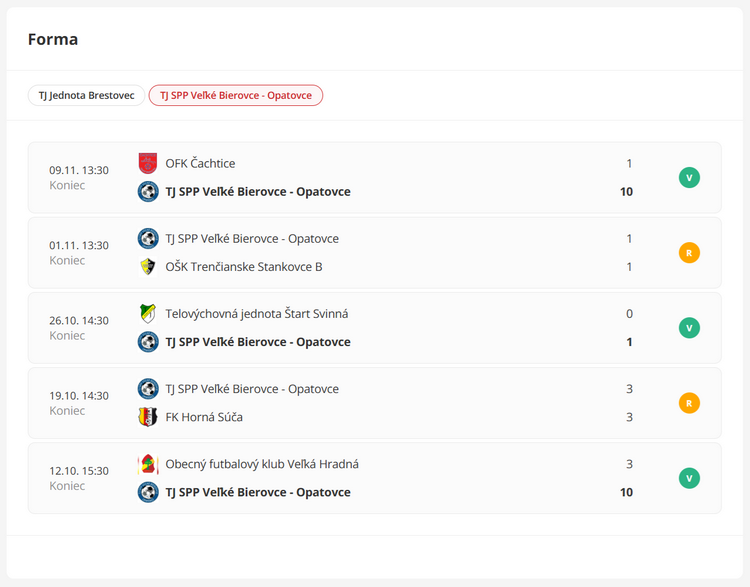This screenshot has width=750, height=587.
Task: Click the Štart Svinná club logo
Action: point(148,314)
